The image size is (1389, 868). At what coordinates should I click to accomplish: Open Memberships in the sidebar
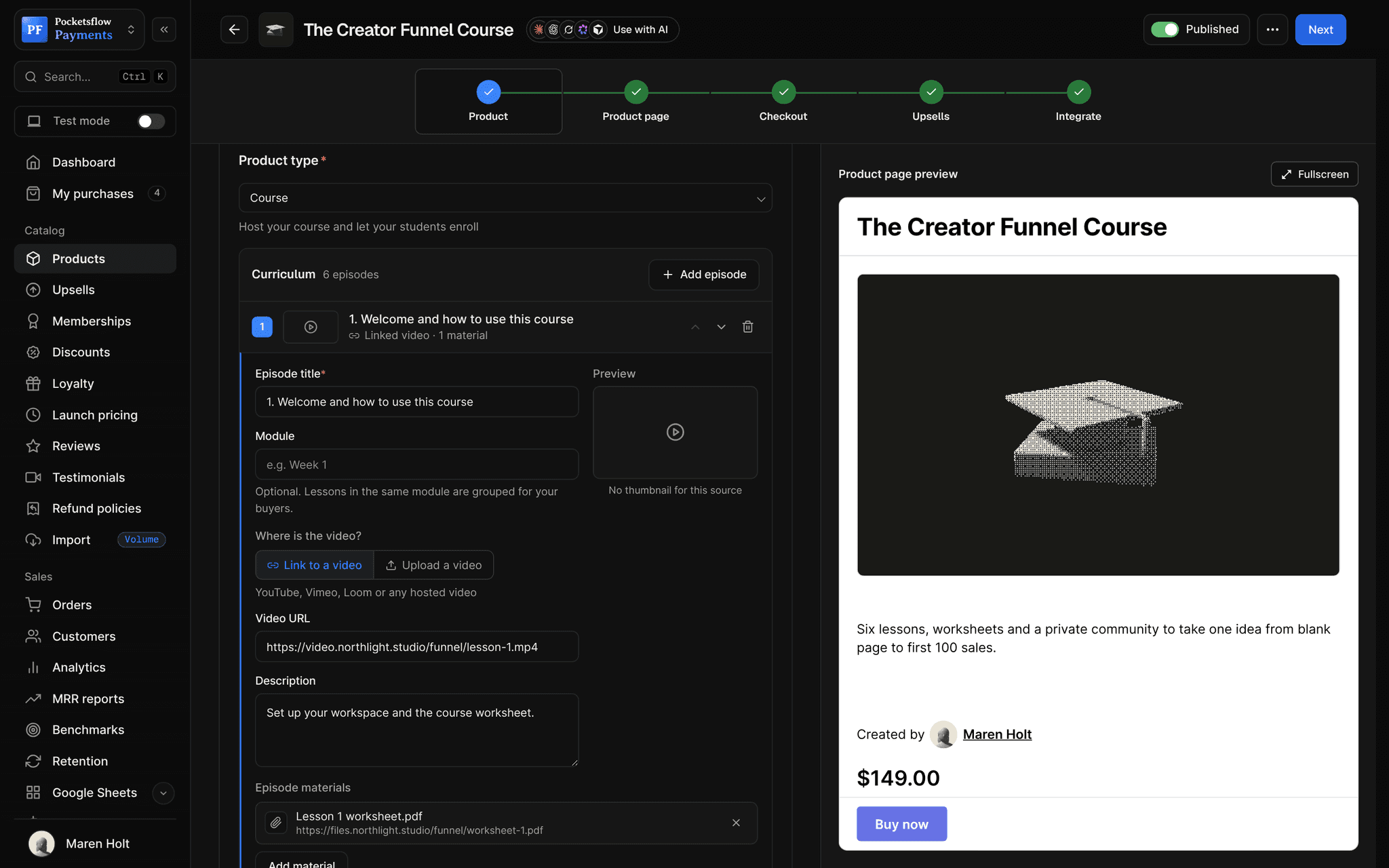[x=95, y=321]
